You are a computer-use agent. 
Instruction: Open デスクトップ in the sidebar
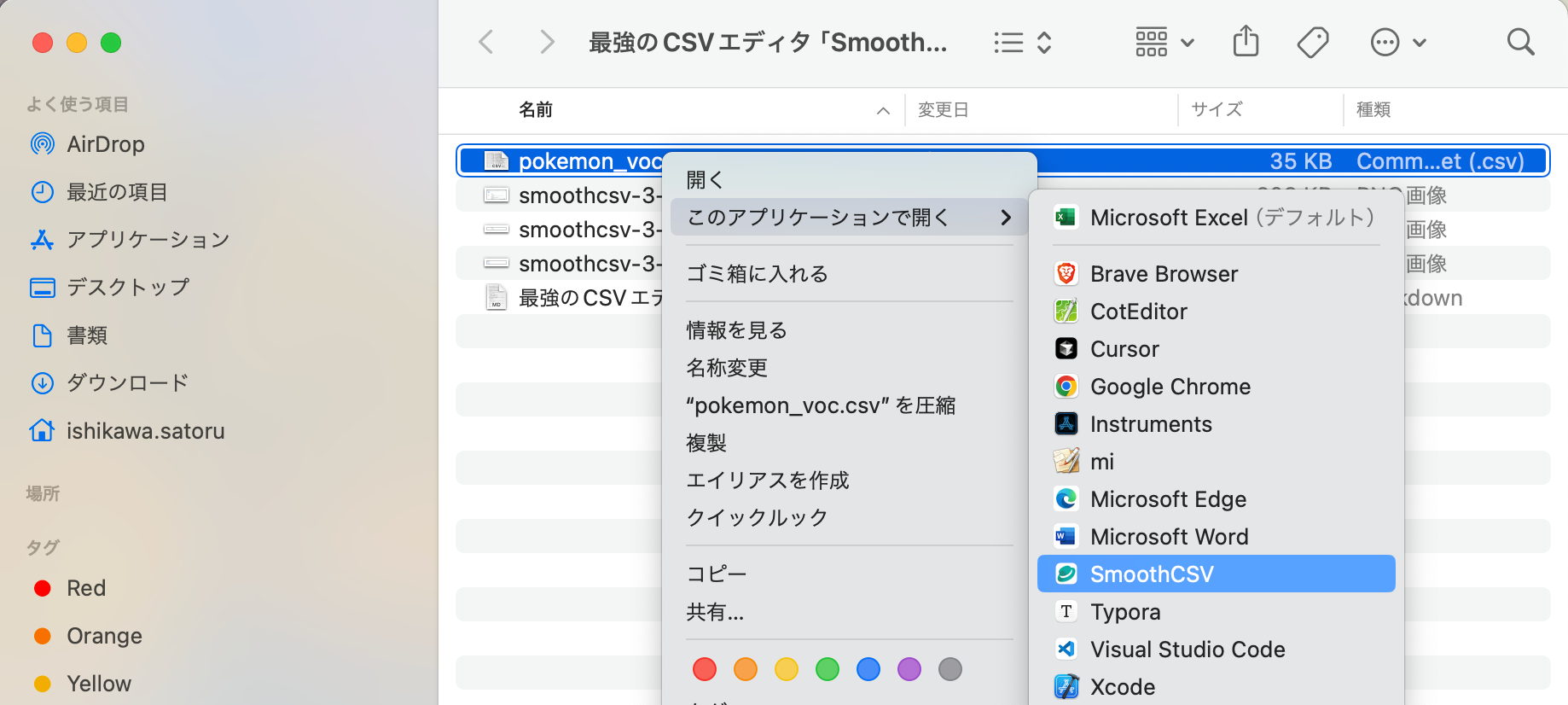(x=109, y=288)
